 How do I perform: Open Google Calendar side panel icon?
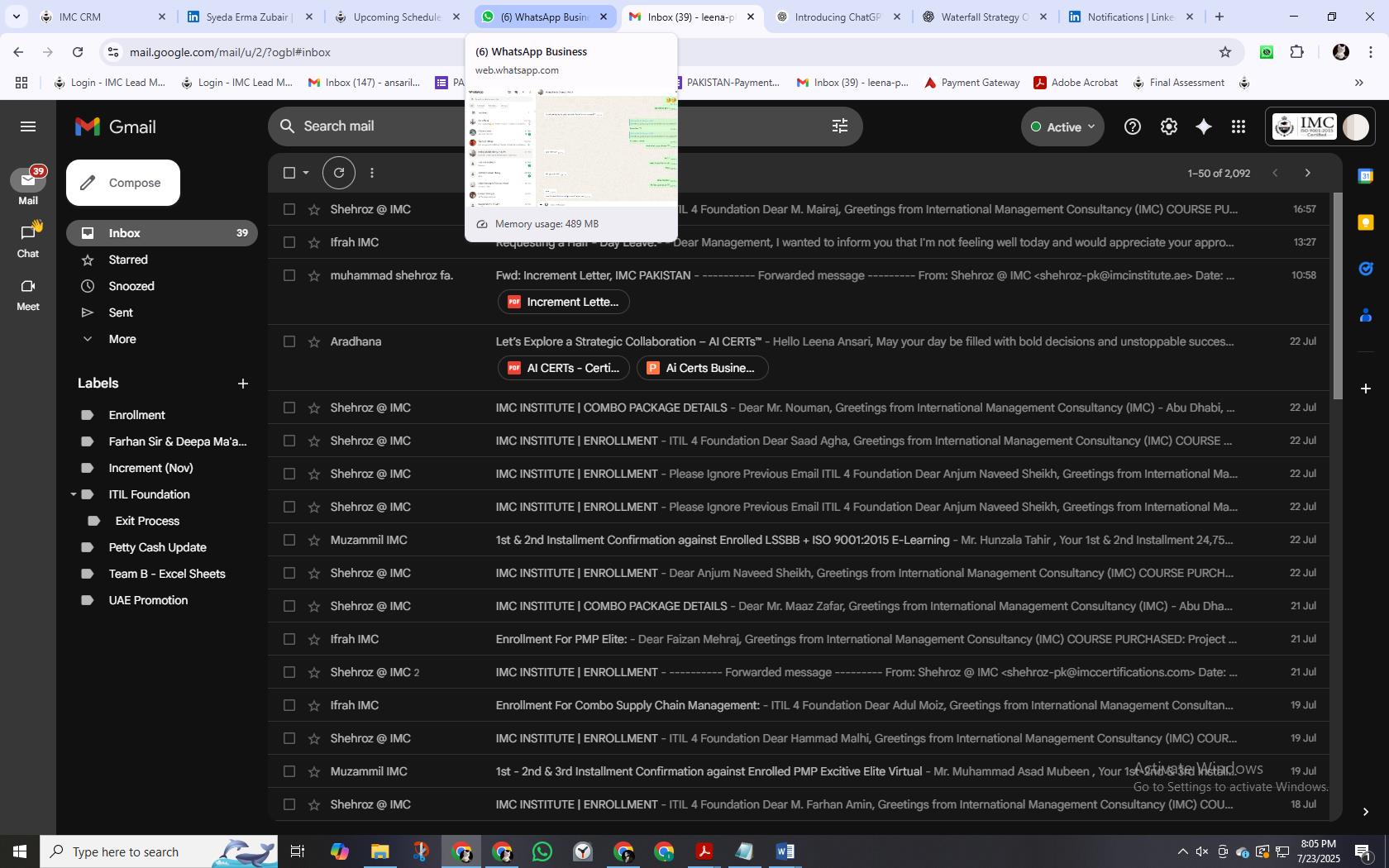coord(1366,176)
